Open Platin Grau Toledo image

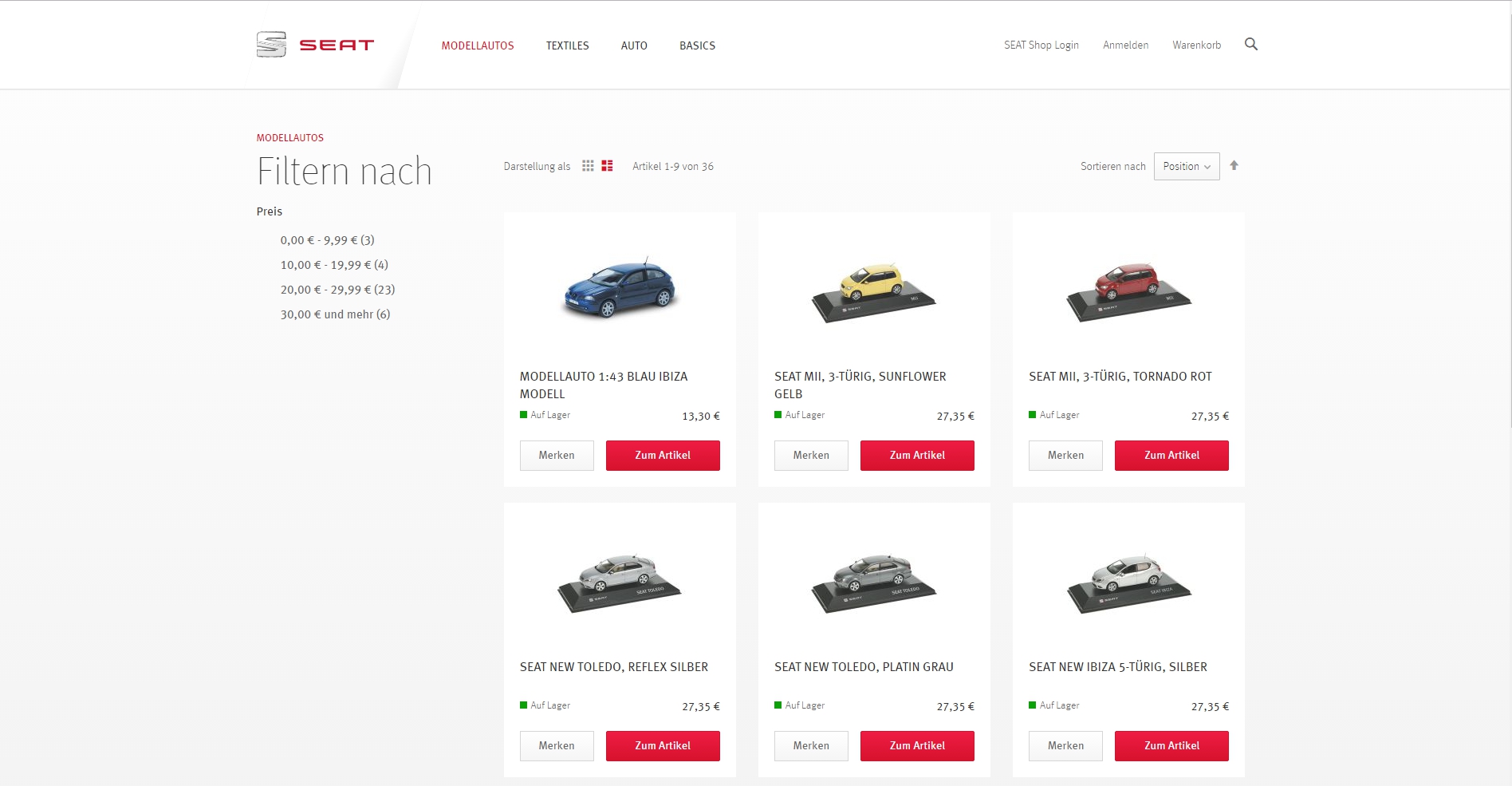[874, 583]
